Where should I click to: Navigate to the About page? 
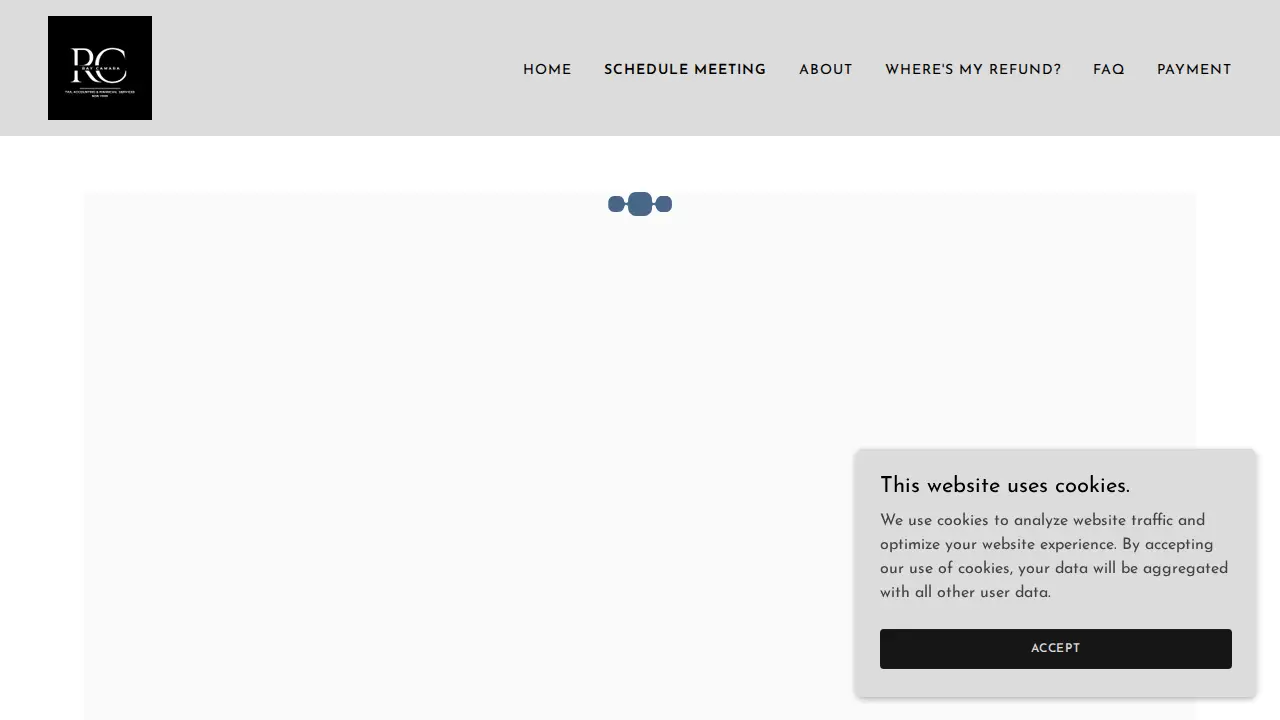tap(826, 70)
